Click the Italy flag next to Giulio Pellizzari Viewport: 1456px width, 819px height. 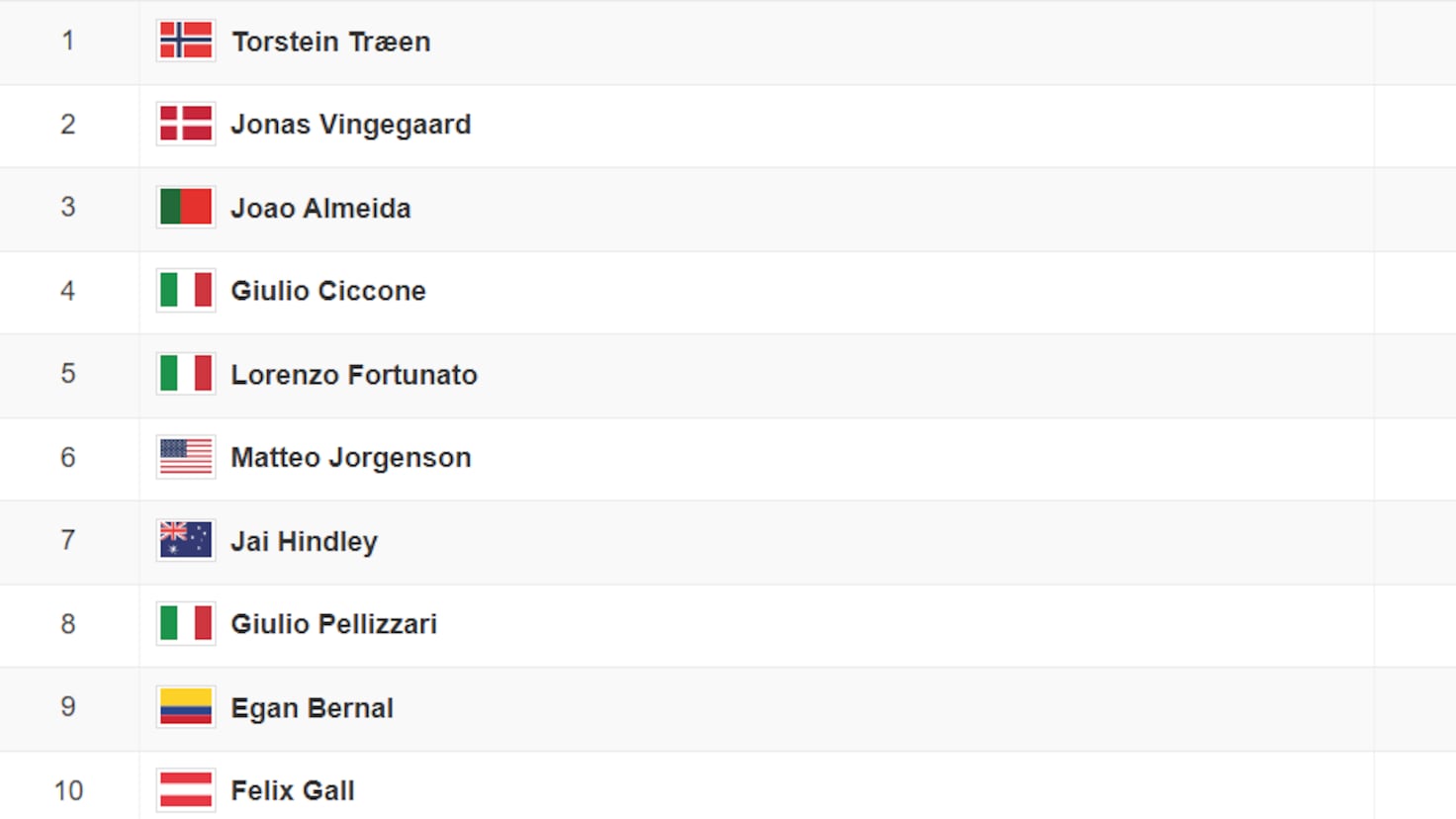186,624
